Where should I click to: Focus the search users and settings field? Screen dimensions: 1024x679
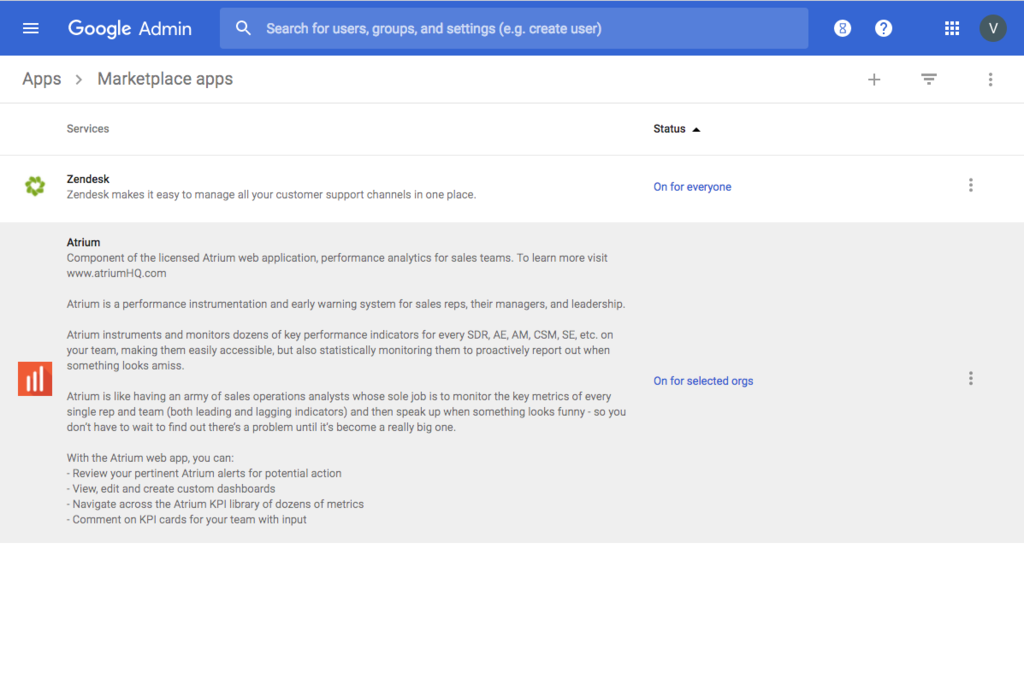pyautogui.click(x=513, y=28)
